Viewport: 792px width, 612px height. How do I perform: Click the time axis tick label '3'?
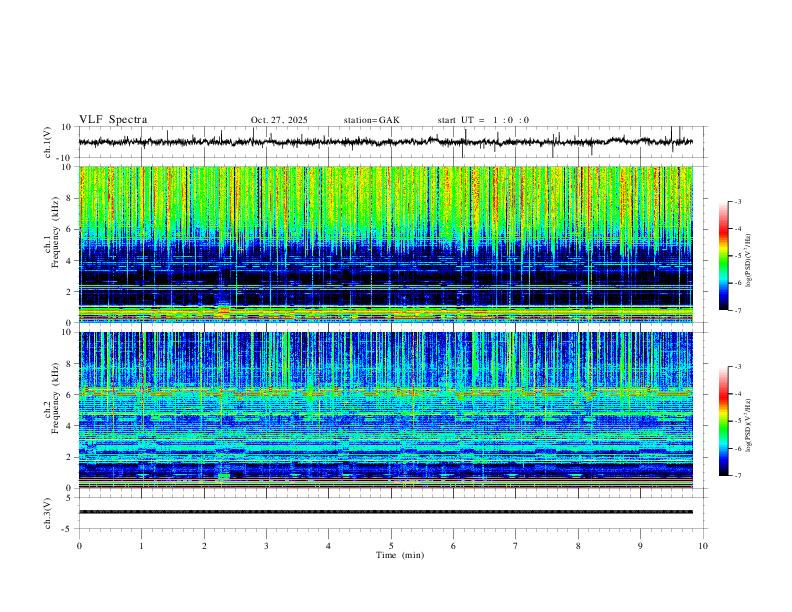(266, 546)
